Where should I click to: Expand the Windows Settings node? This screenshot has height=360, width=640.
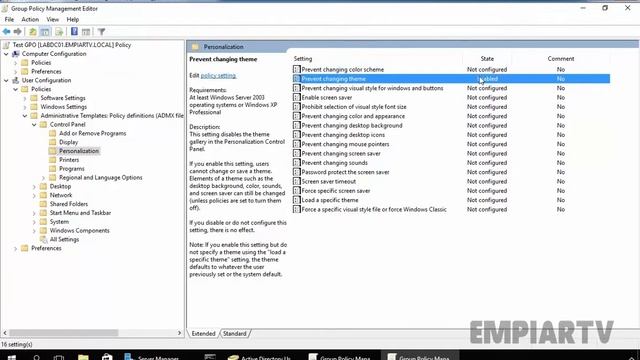tap(25, 107)
